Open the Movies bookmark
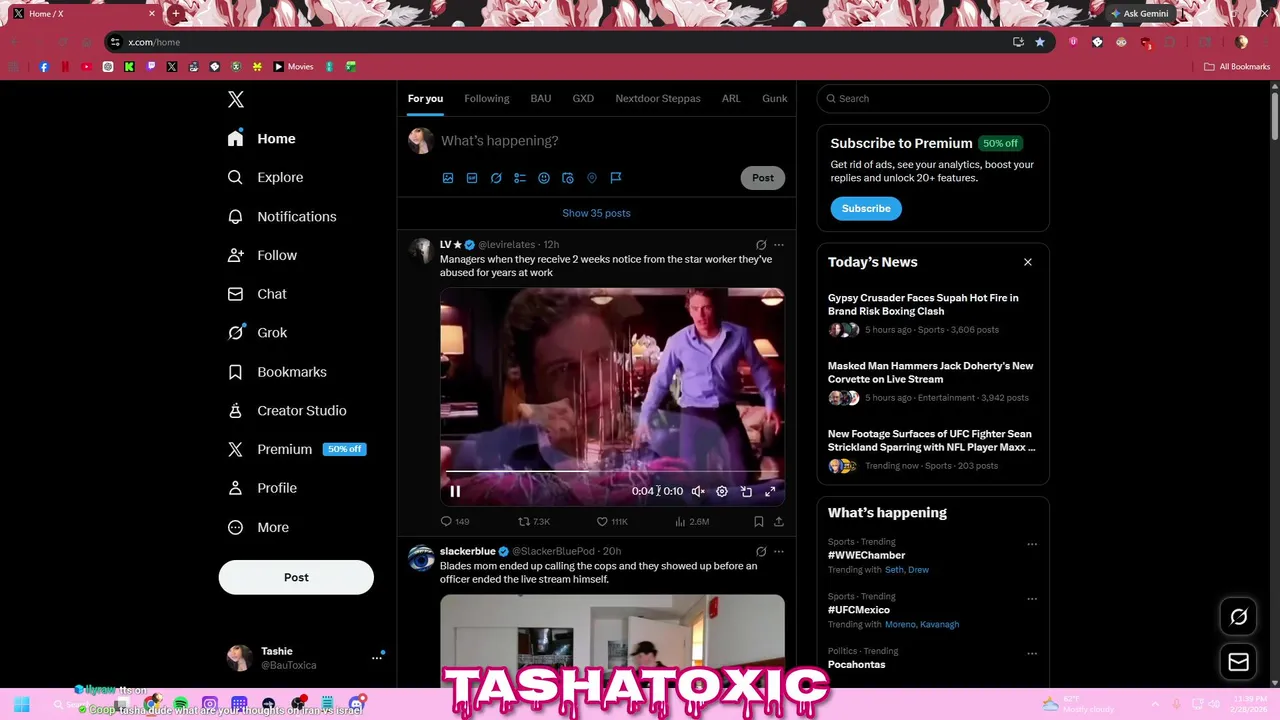 294,67
